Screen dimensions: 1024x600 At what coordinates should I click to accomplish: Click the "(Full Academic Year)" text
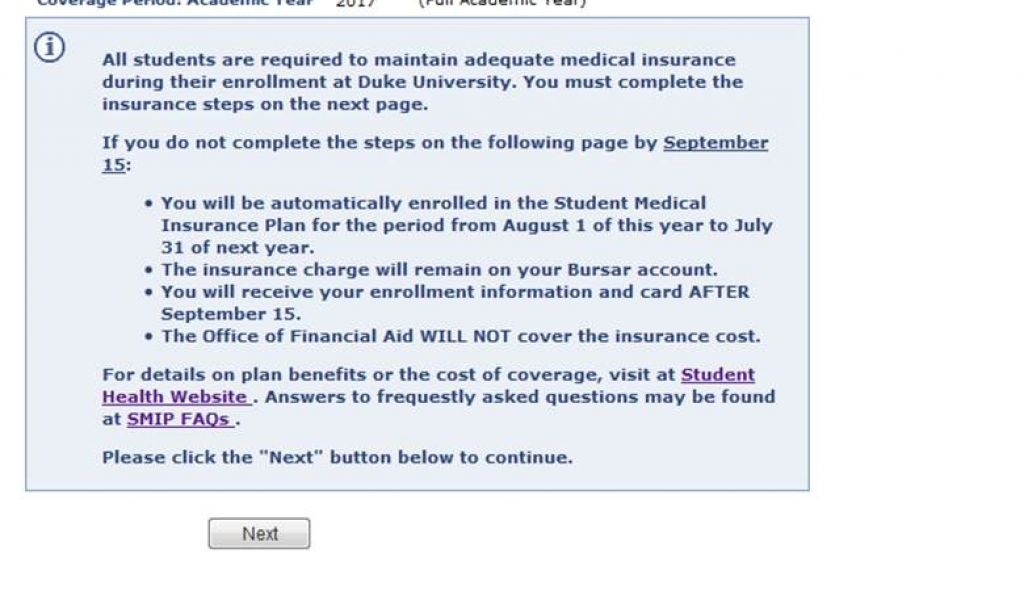click(502, 3)
